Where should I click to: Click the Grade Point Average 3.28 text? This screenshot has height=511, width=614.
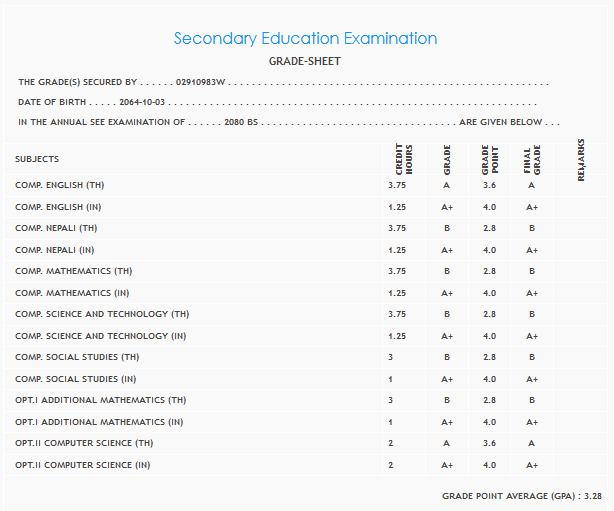[x=521, y=496]
